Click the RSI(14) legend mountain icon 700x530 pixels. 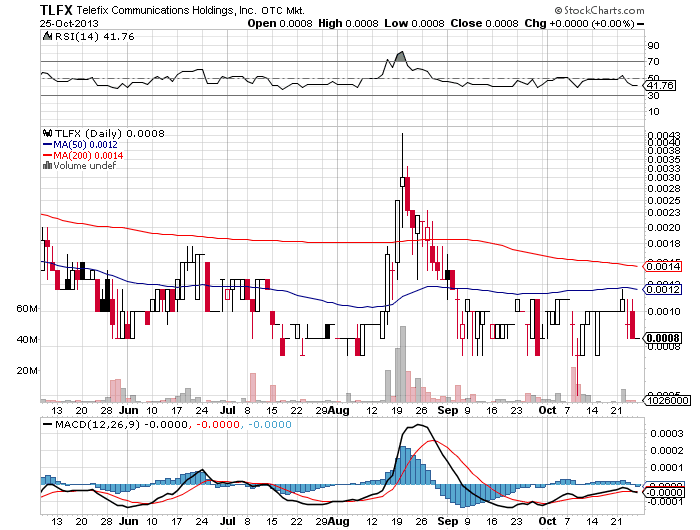tap(47, 36)
